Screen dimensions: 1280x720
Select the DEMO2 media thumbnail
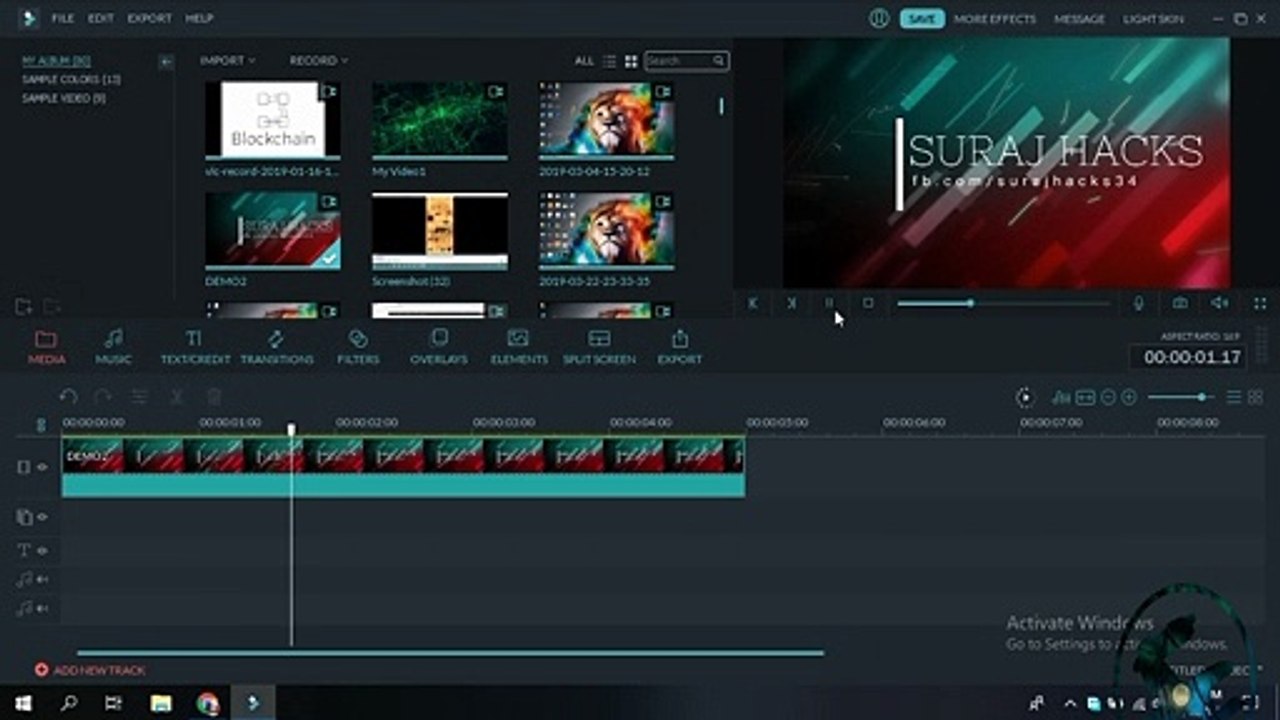pyautogui.click(x=272, y=231)
